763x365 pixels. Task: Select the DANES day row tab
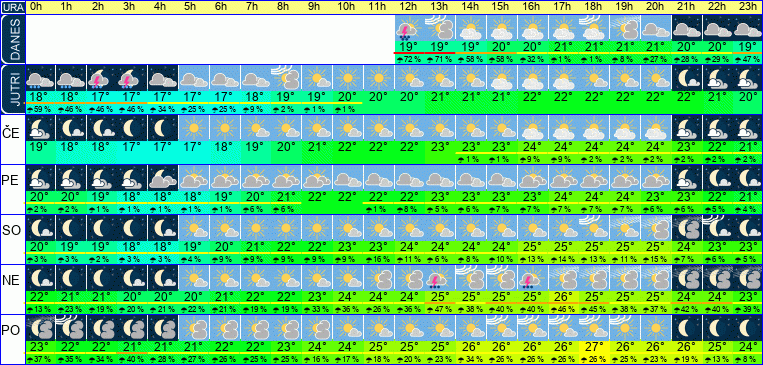tap(12, 39)
